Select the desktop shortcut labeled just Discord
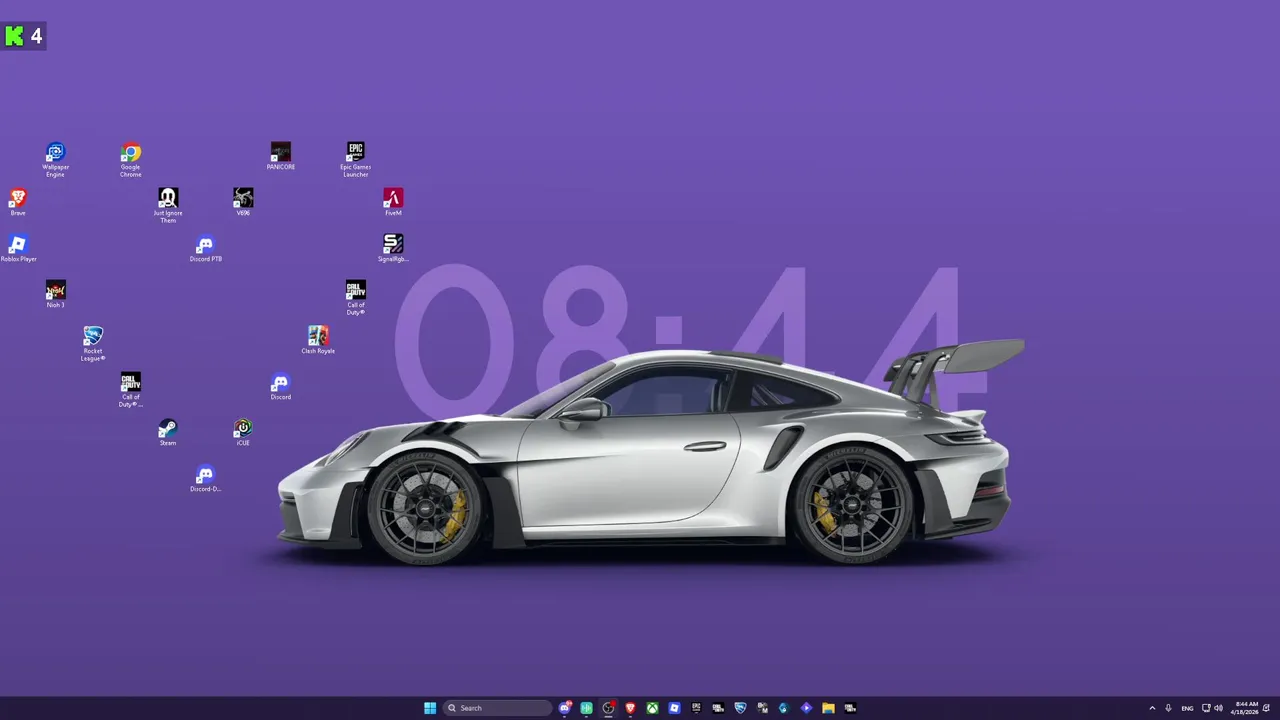This screenshot has height=720, width=1280. tap(281, 386)
